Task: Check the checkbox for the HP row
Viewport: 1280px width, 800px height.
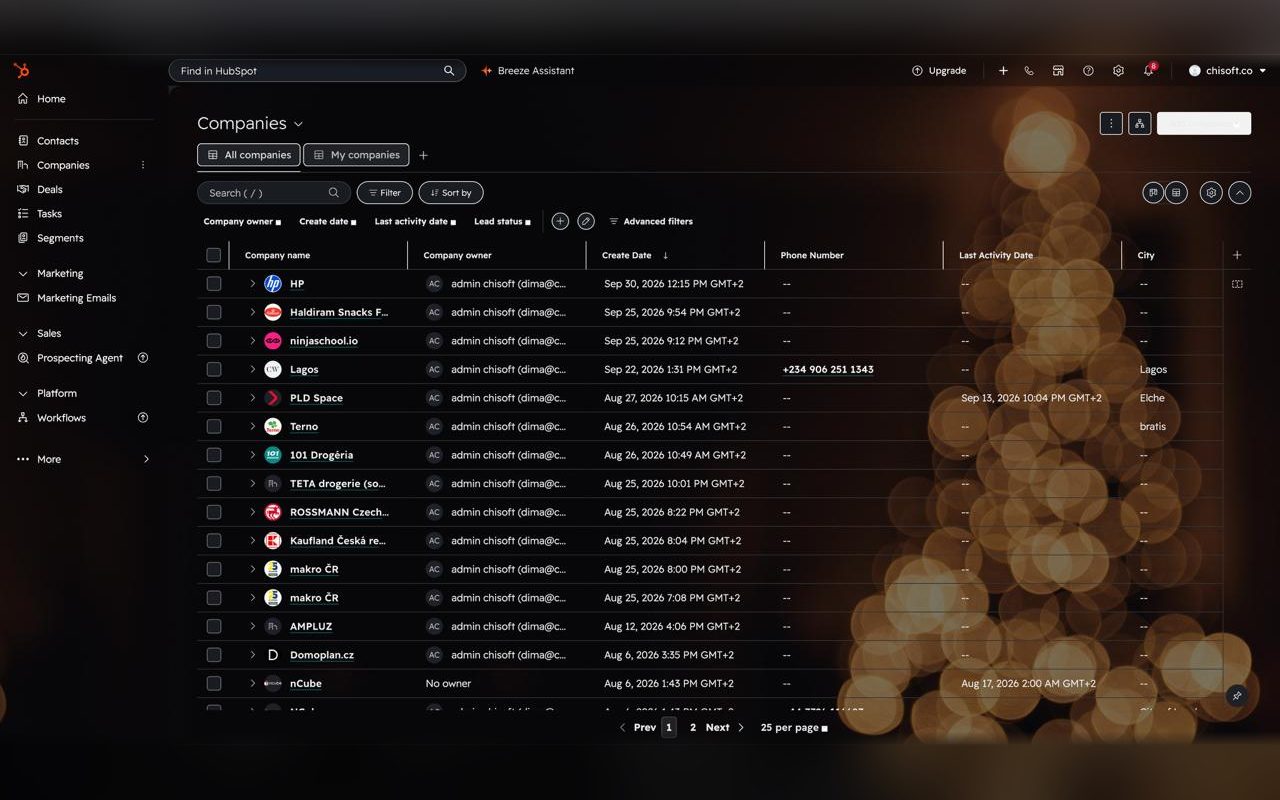Action: coord(213,284)
